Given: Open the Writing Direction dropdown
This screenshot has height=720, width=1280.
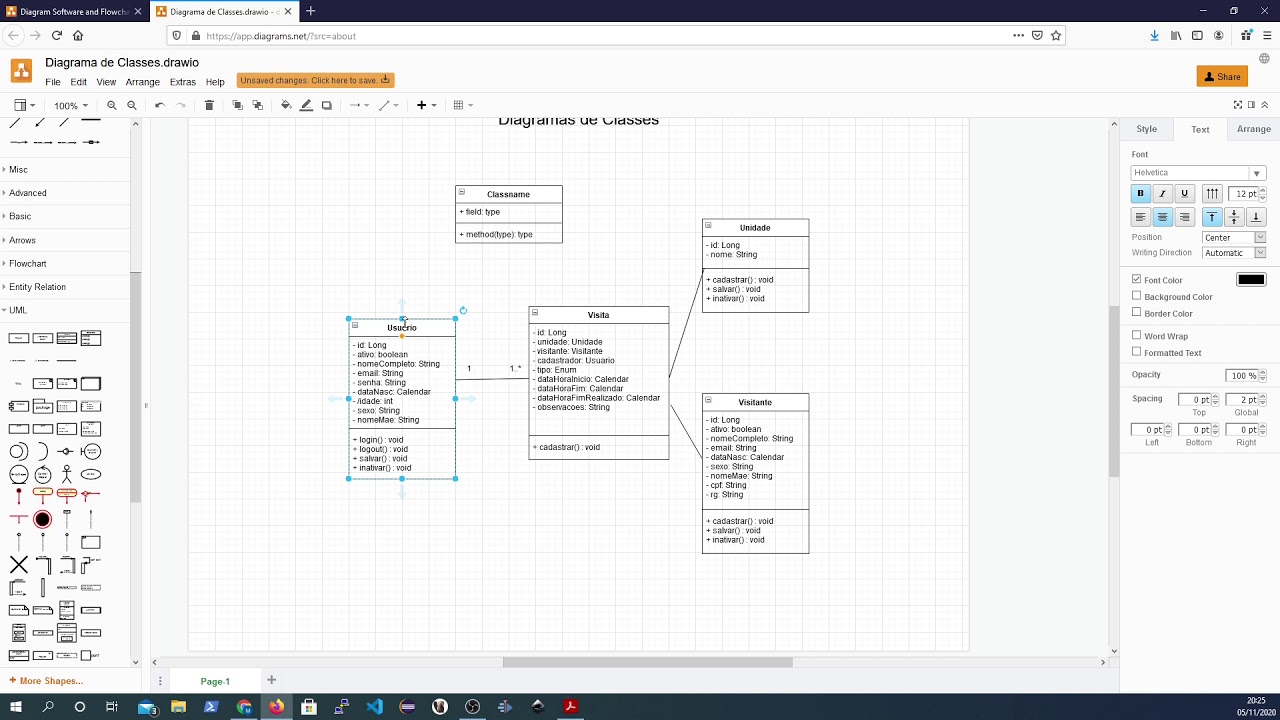Looking at the screenshot, I should (x=1234, y=253).
